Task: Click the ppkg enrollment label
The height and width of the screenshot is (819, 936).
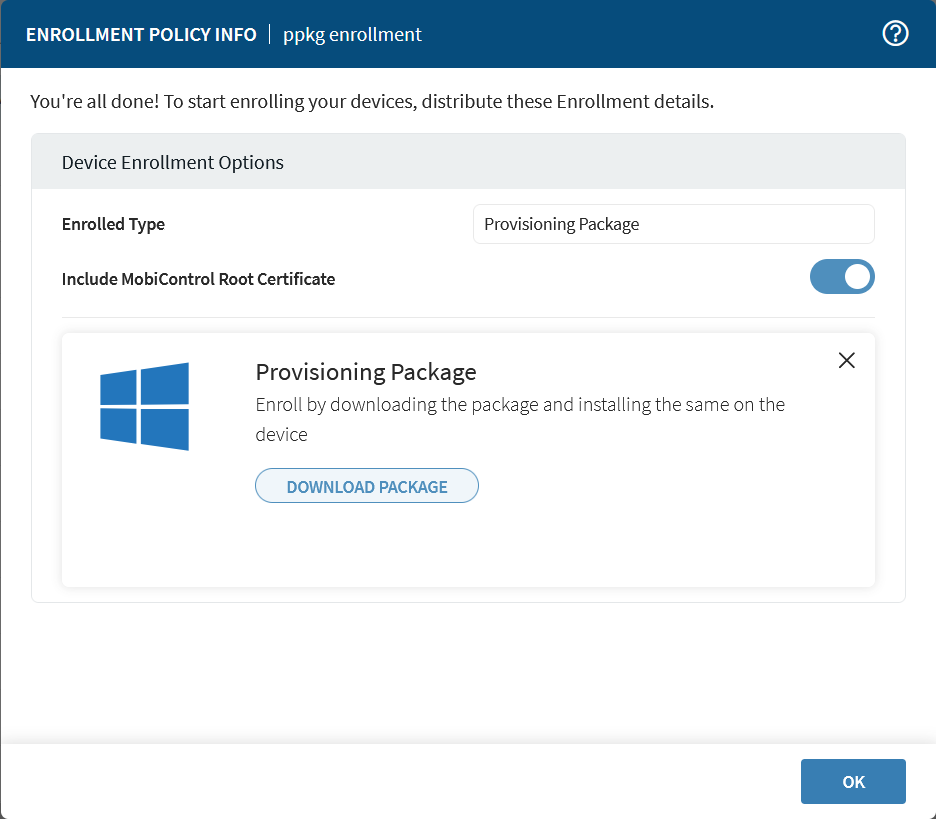Action: point(352,33)
